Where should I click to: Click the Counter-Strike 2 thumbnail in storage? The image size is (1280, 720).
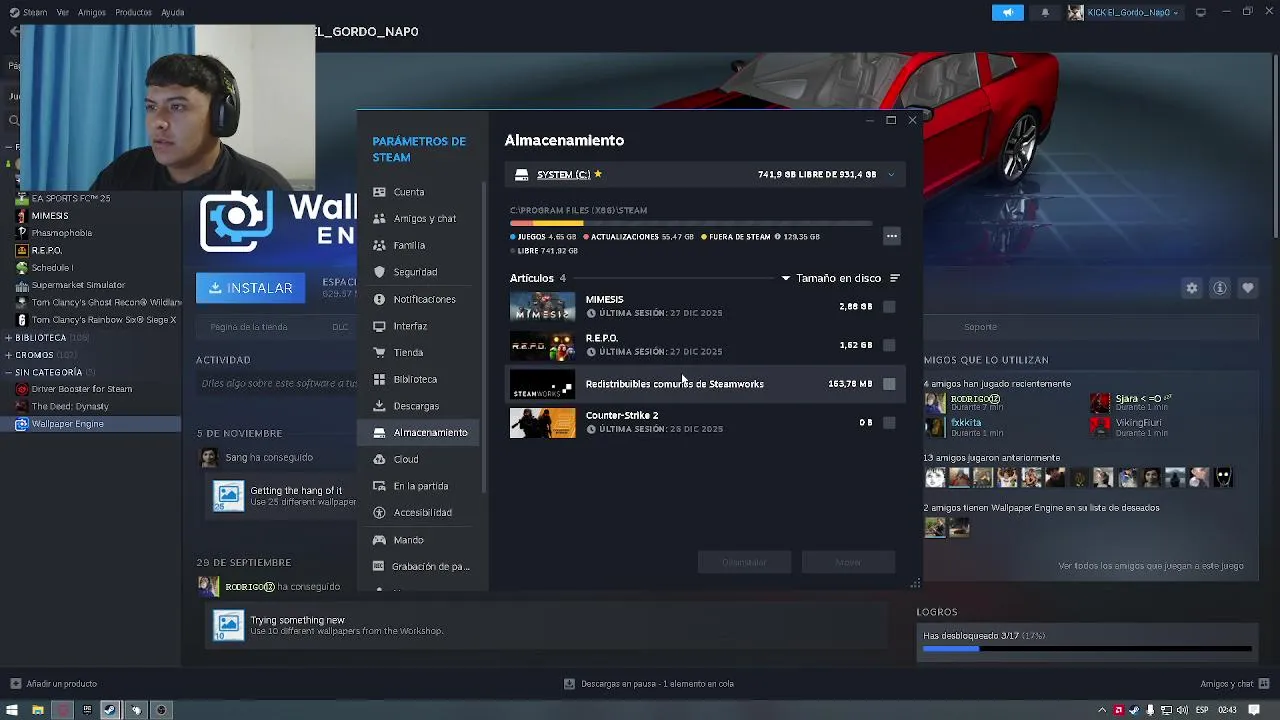(542, 422)
